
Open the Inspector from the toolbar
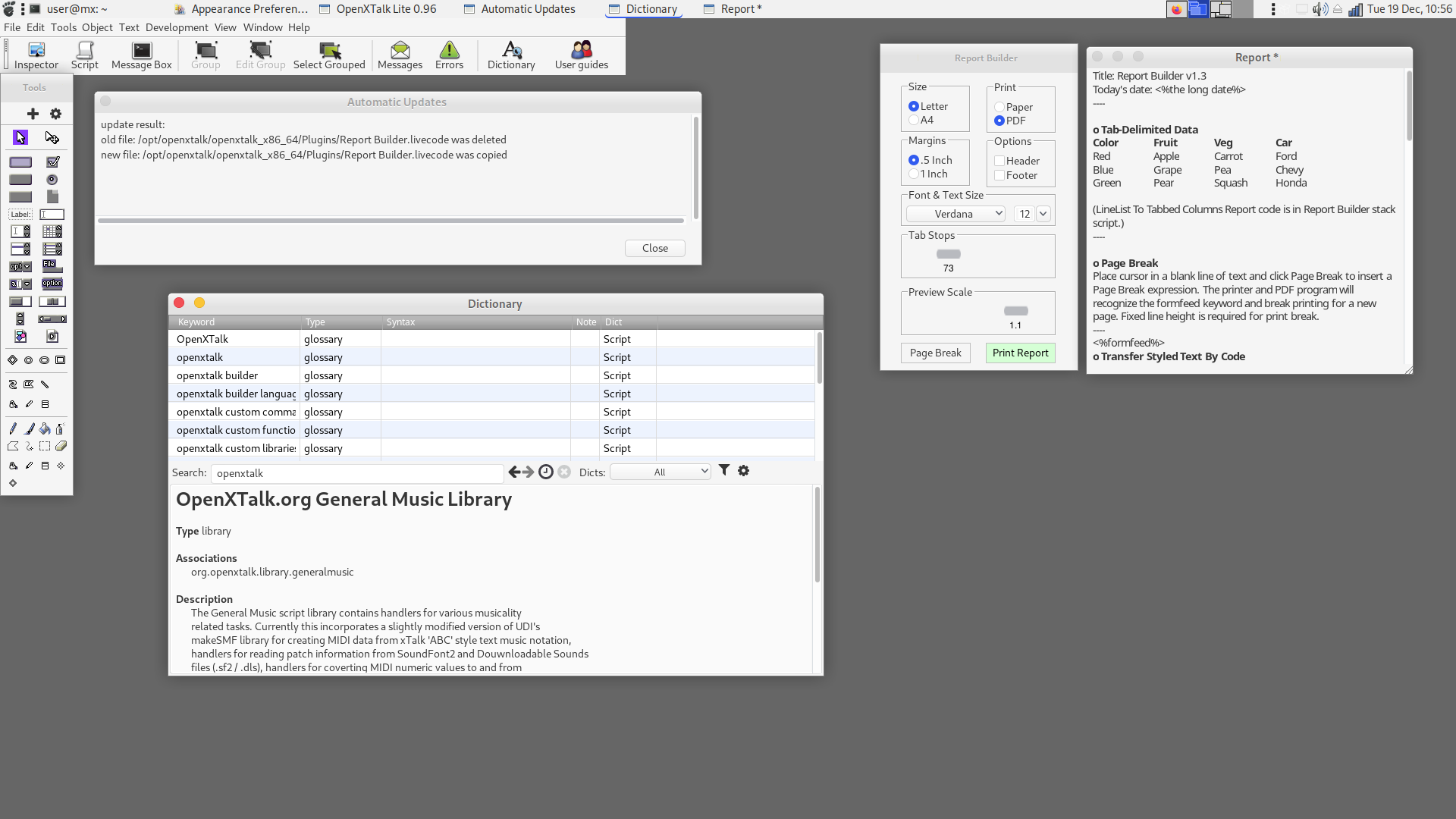click(36, 55)
